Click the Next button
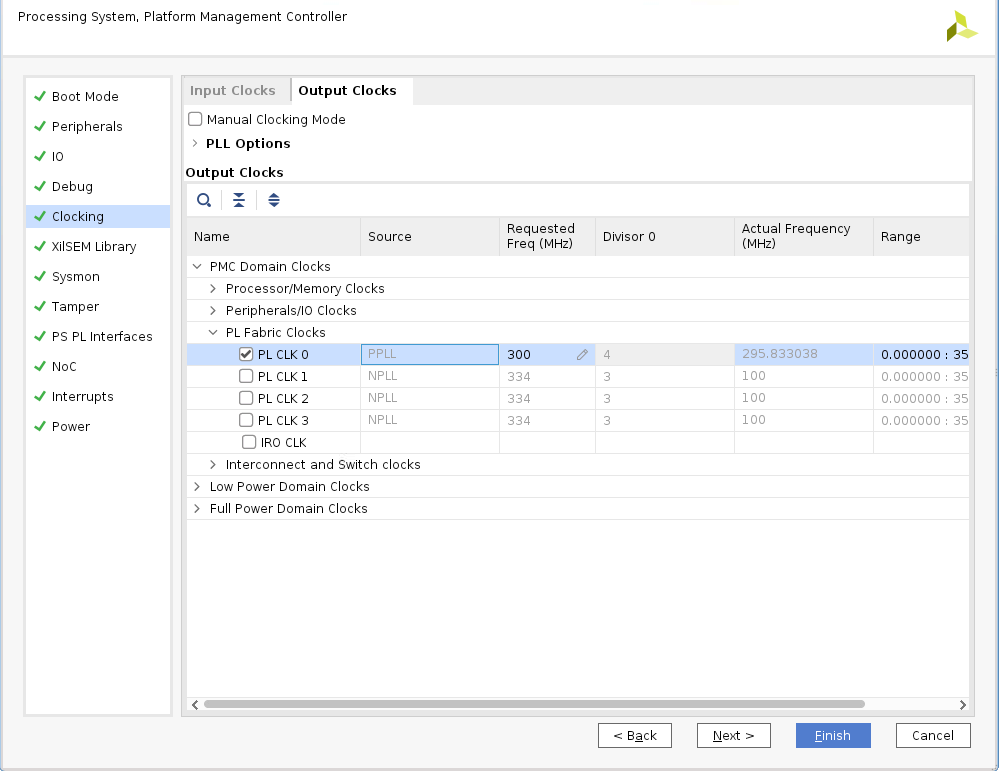The height and width of the screenshot is (771, 999). click(733, 735)
